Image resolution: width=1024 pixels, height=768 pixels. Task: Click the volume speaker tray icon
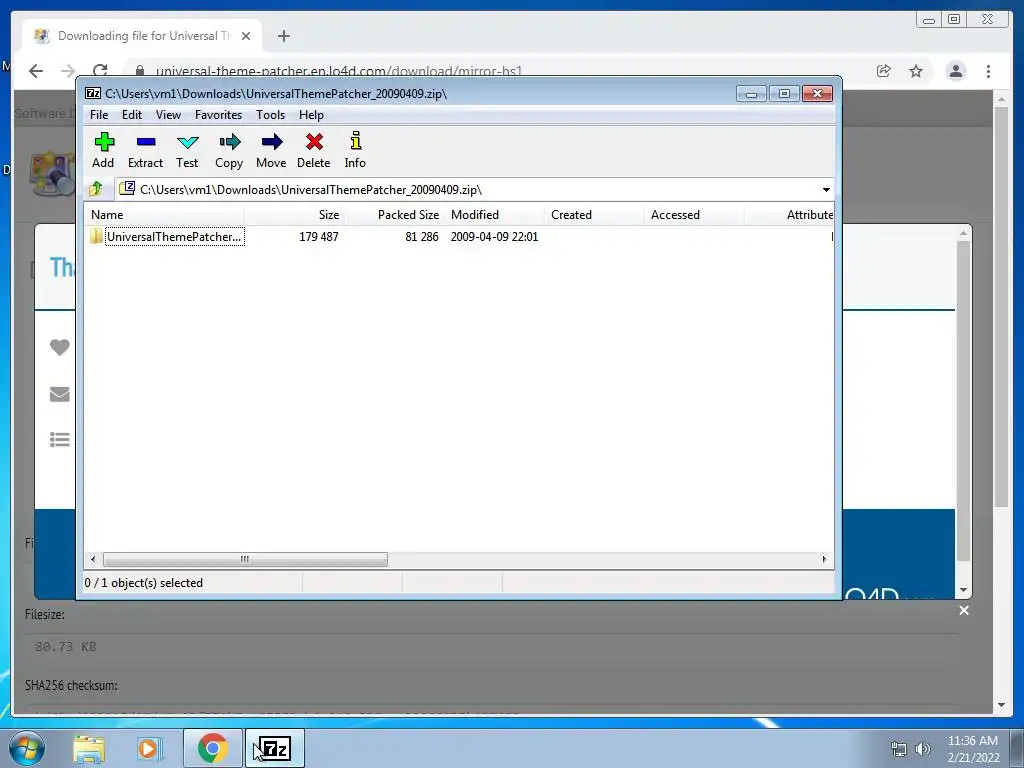(923, 749)
